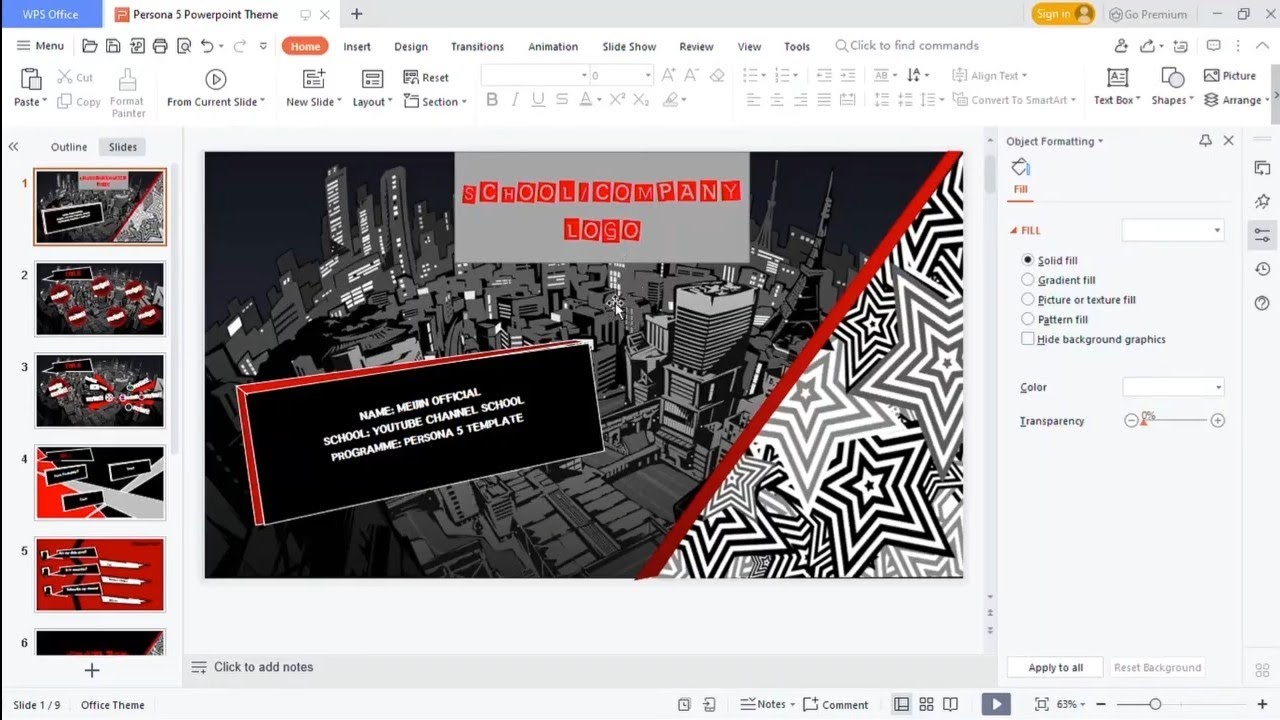Collapse the slide panel with double chevron

[x=13, y=147]
